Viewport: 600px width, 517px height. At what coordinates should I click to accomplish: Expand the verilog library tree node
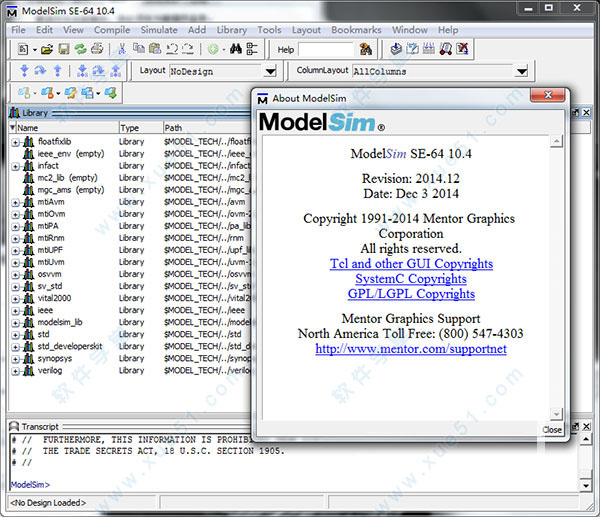click(x=16, y=371)
